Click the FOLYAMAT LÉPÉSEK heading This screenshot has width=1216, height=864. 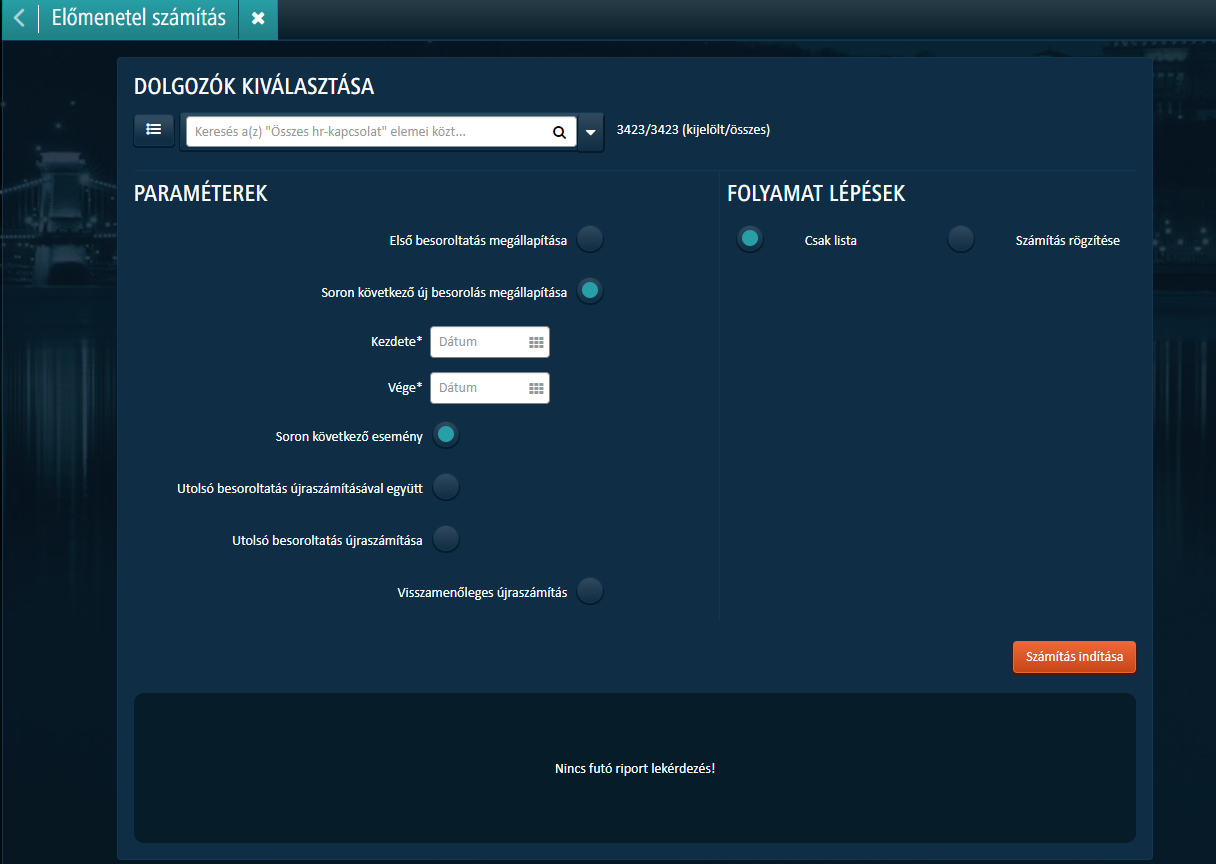(816, 194)
